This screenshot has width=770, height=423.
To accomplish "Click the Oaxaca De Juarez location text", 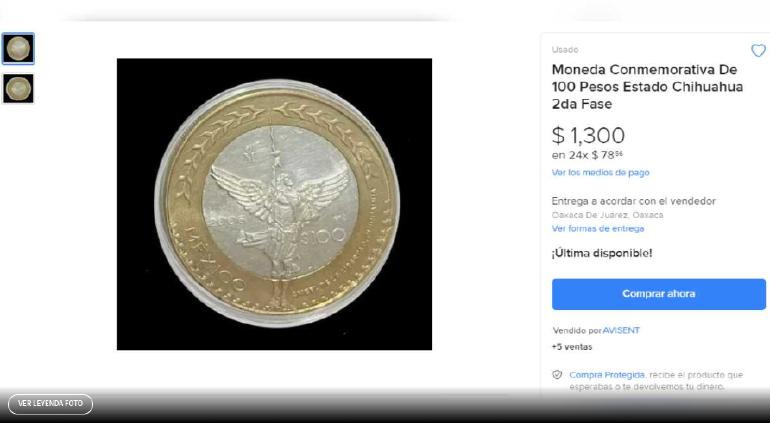I will coord(607,215).
